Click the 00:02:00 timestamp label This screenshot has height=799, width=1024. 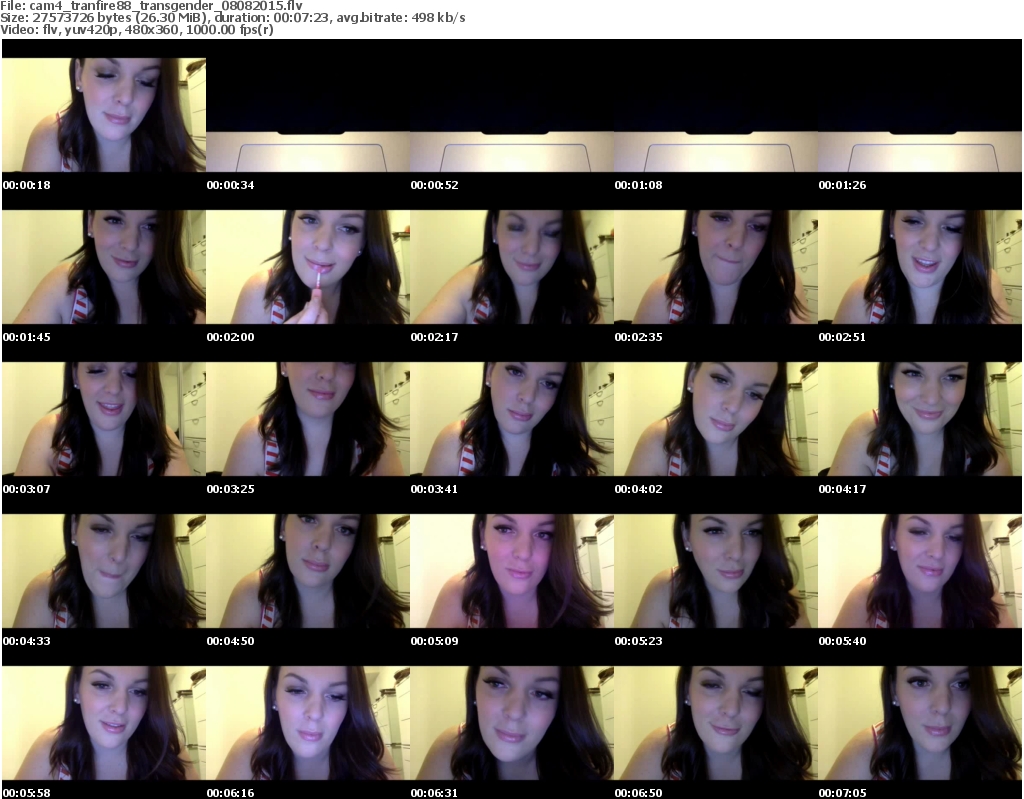(231, 337)
